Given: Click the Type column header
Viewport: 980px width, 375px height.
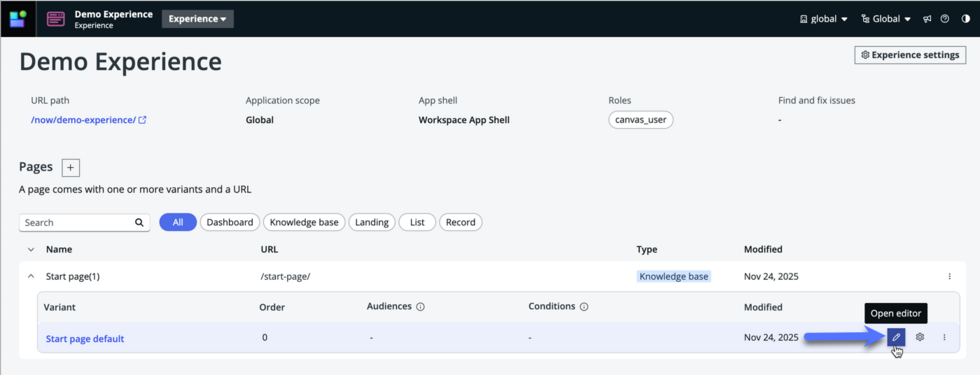Looking at the screenshot, I should pyautogui.click(x=647, y=249).
